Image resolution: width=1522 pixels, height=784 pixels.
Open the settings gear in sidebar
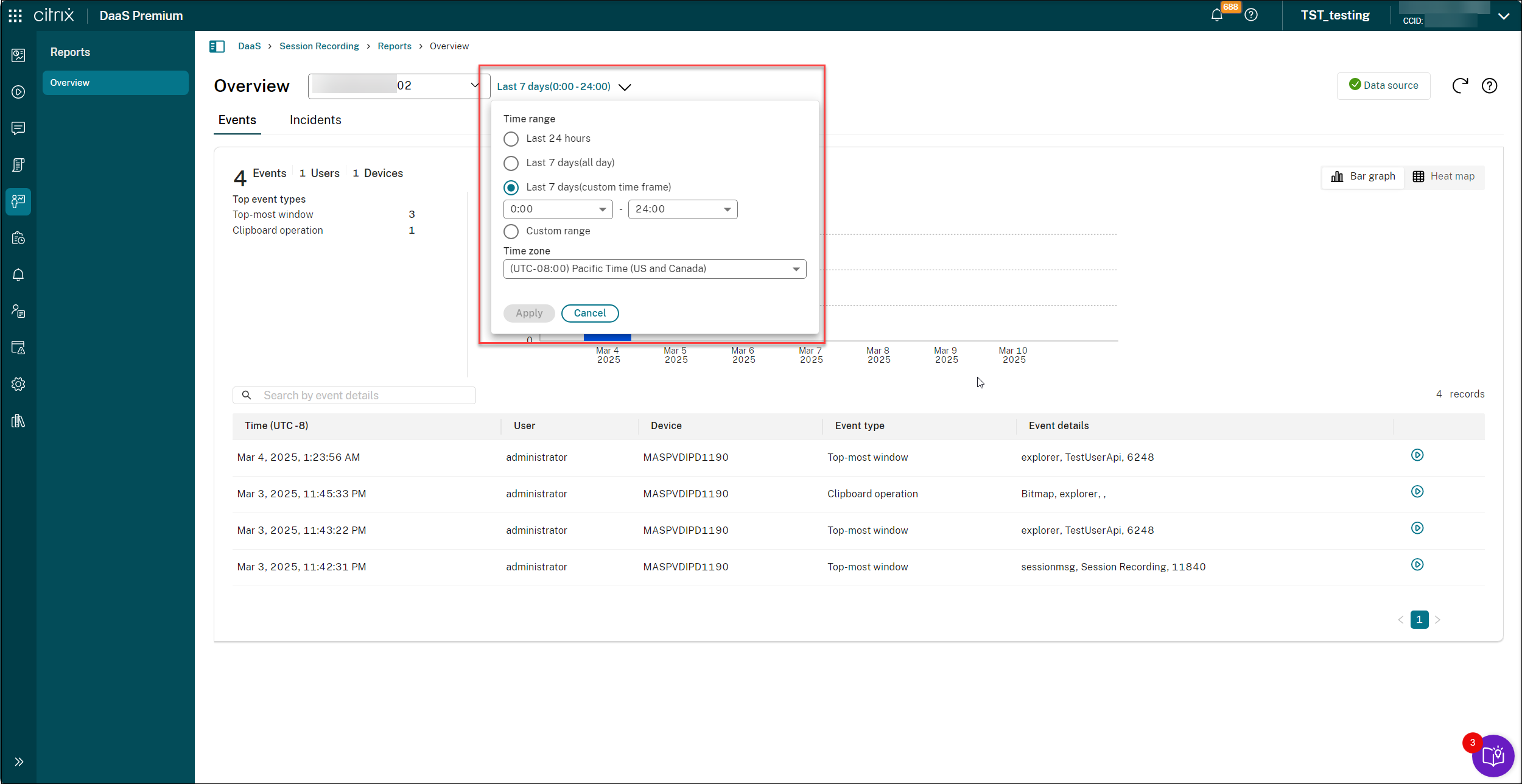[18, 384]
